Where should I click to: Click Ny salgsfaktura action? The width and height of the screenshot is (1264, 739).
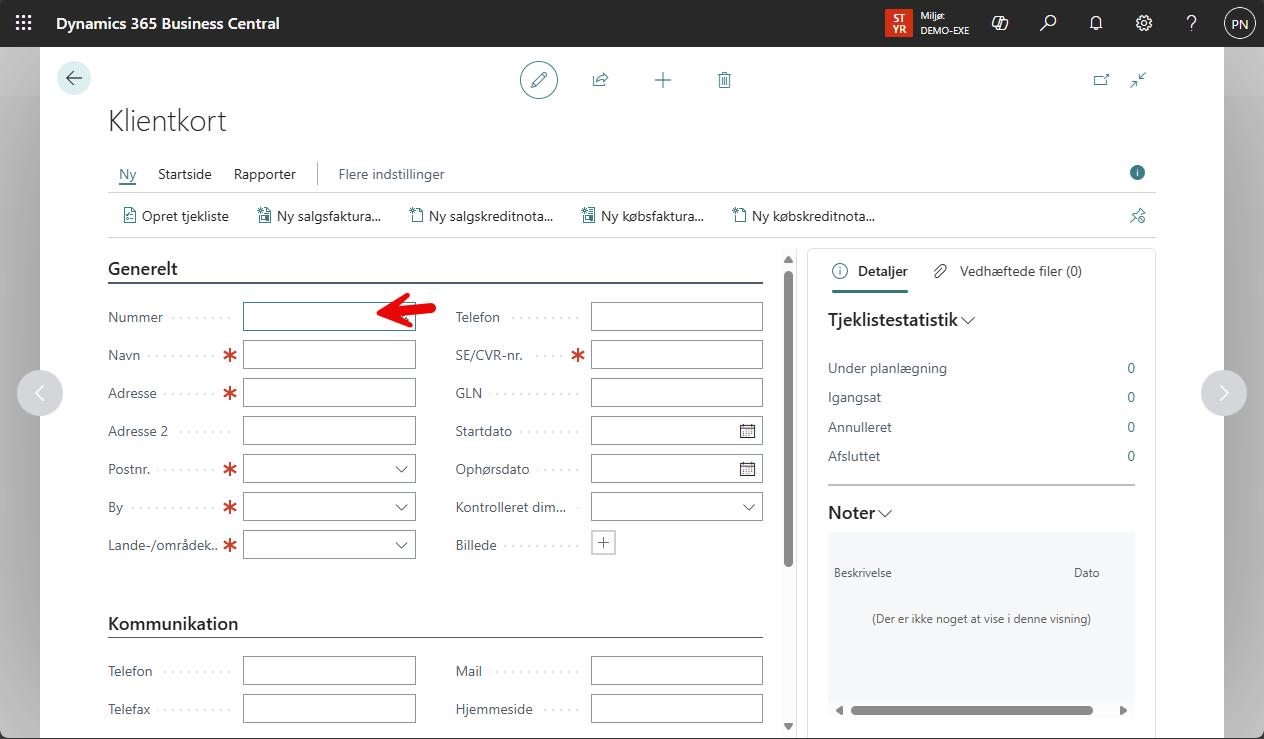(x=319, y=216)
